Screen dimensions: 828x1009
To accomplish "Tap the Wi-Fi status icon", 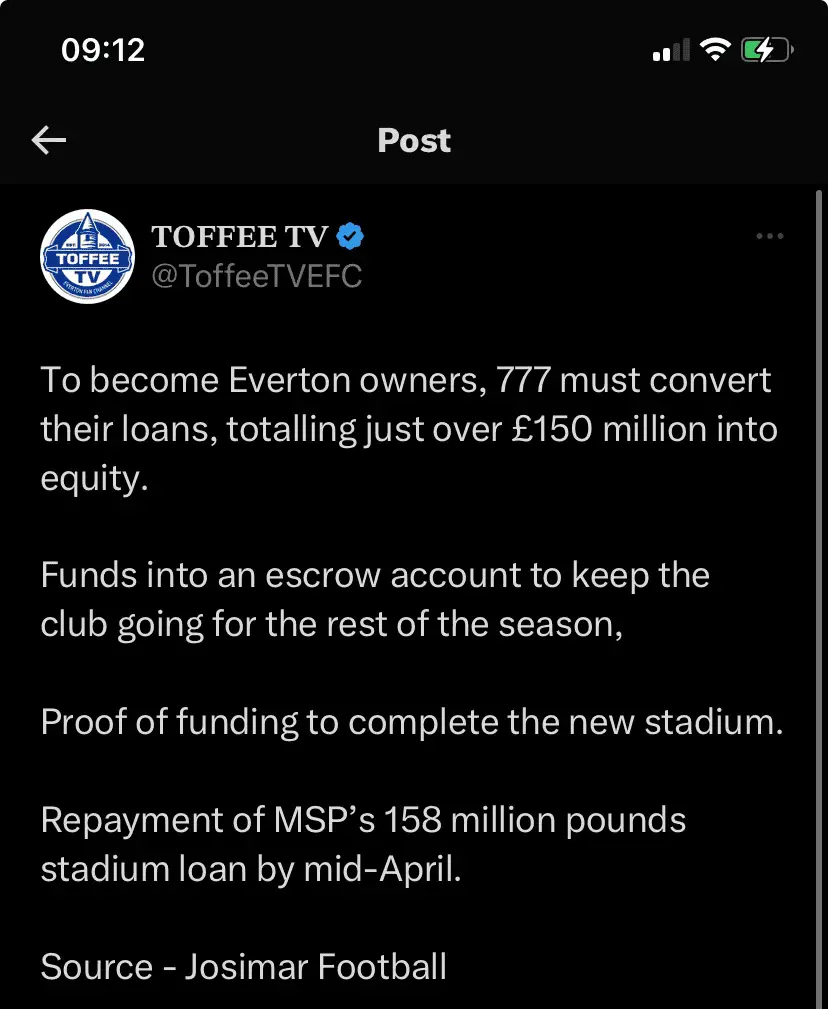I will pyautogui.click(x=715, y=49).
